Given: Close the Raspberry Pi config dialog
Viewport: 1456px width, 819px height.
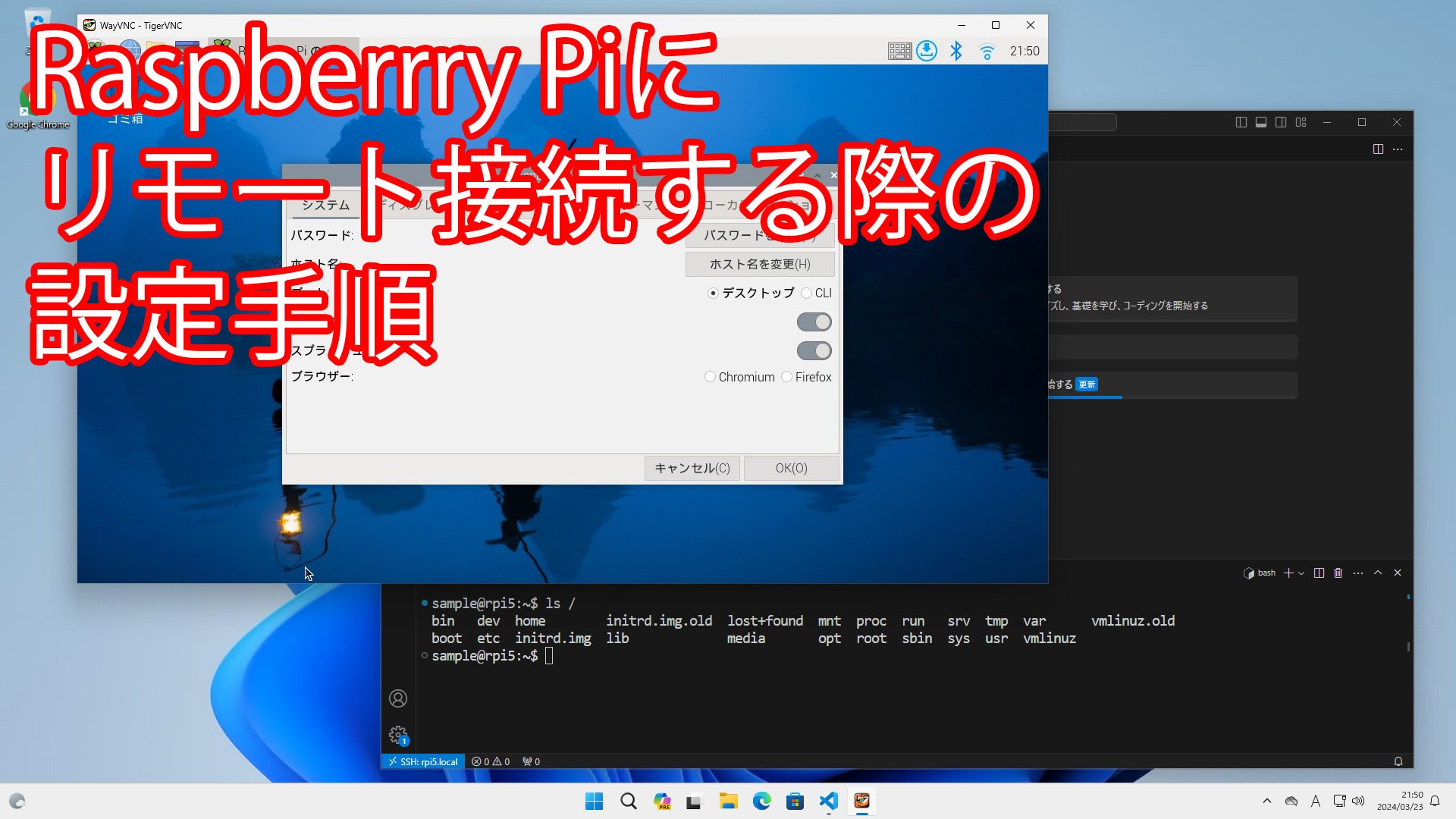Looking at the screenshot, I should pos(833,175).
